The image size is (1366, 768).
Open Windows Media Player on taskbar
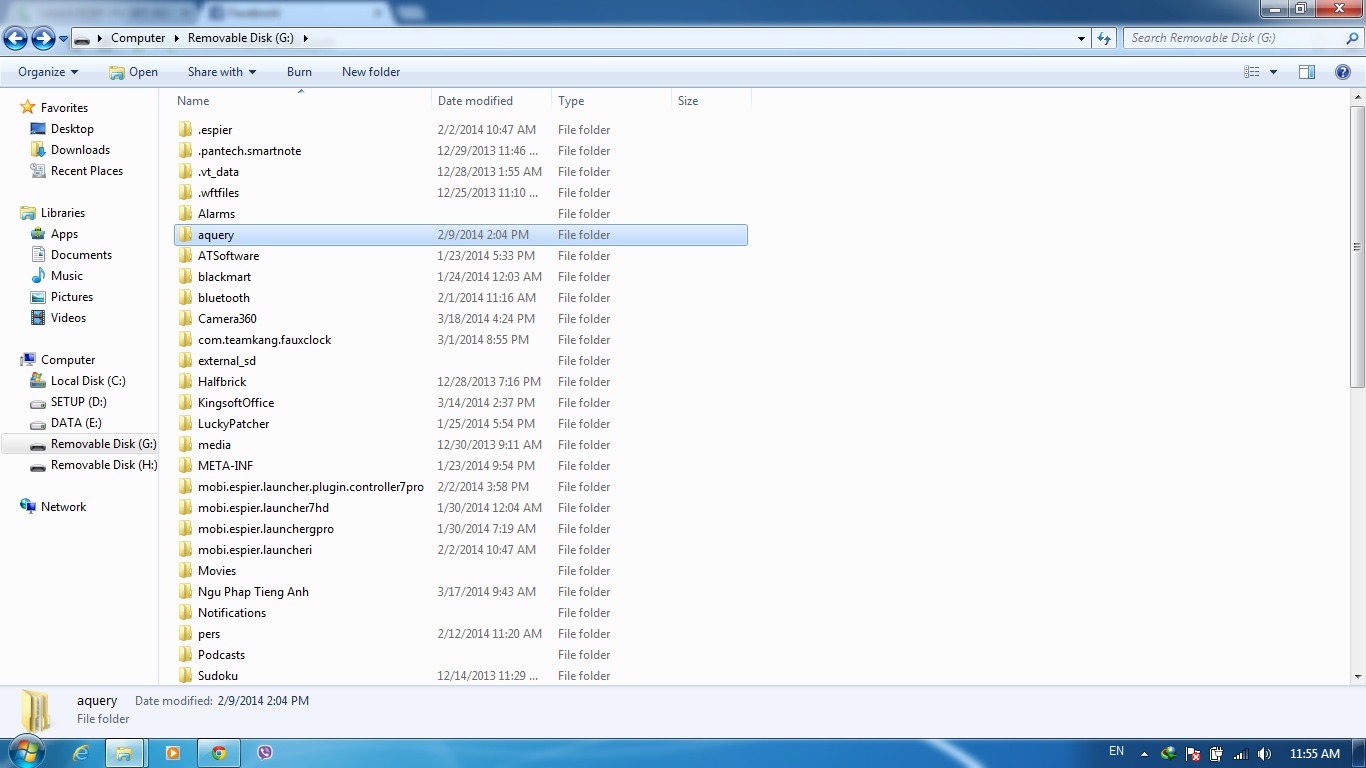tap(172, 753)
